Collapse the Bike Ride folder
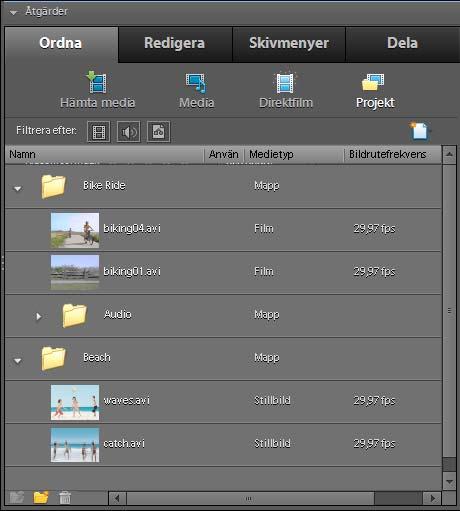 pyautogui.click(x=18, y=189)
